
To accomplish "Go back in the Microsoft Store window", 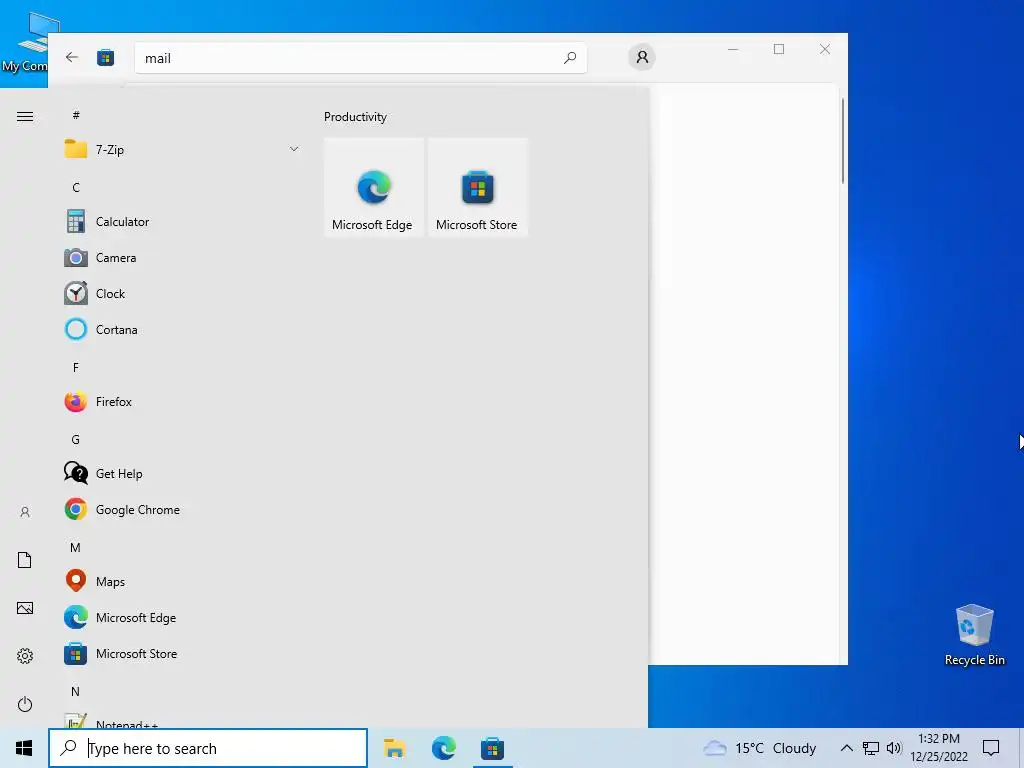I will point(72,57).
